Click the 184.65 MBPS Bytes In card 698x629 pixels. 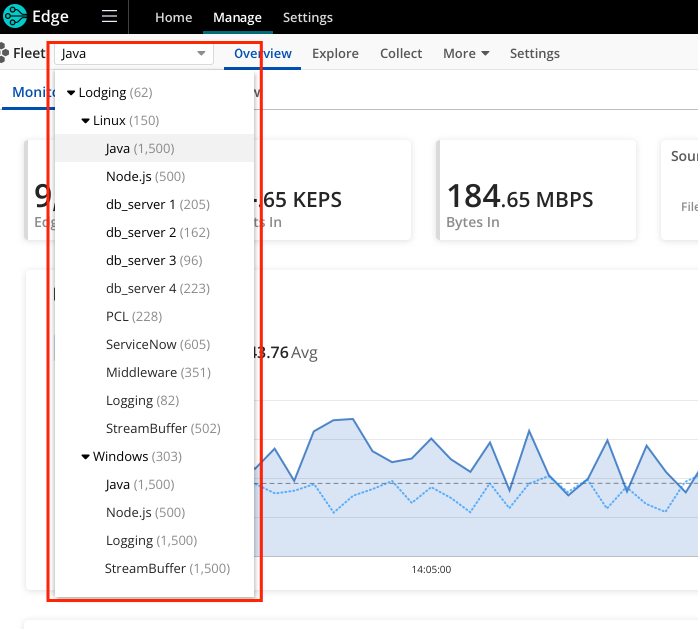pos(535,190)
